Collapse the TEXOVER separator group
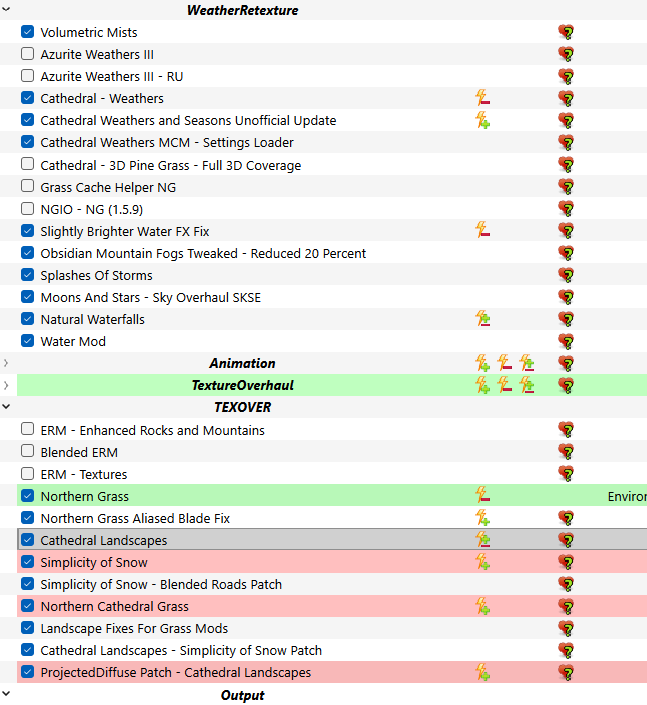The image size is (647, 705). tap(7, 407)
